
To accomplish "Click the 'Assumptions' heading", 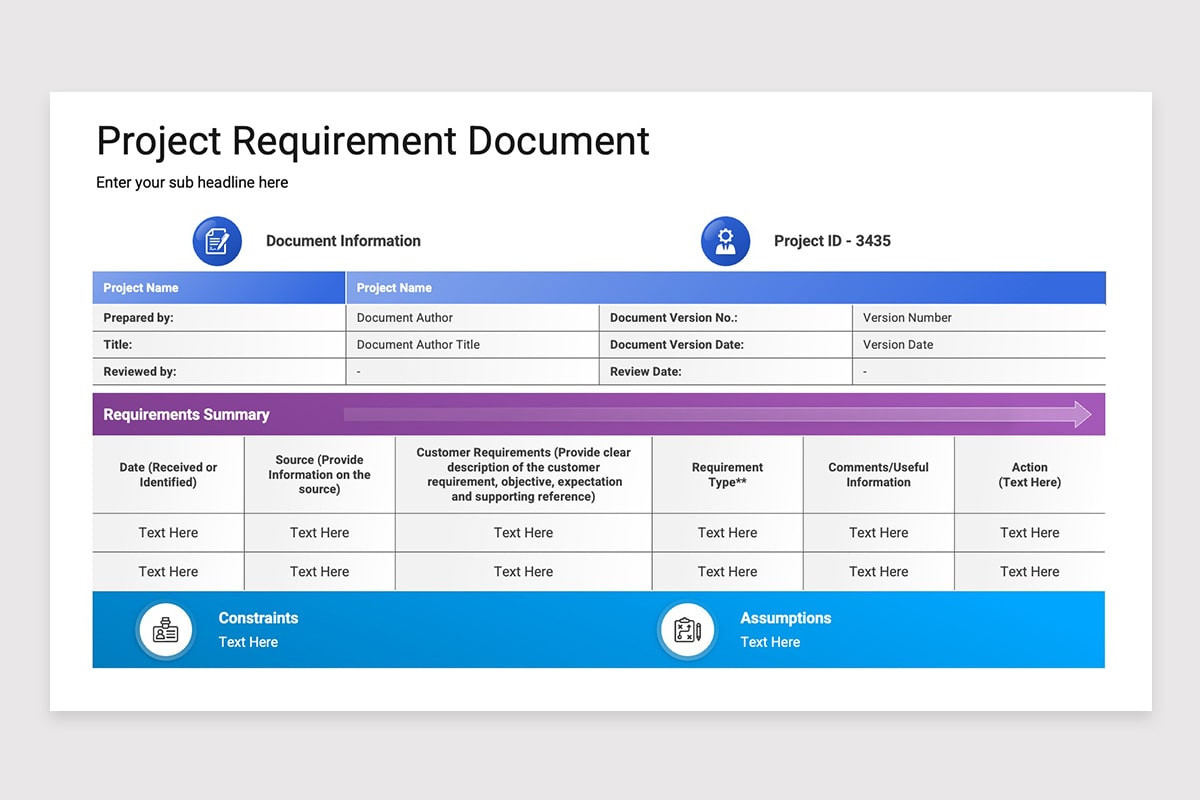I will [x=786, y=618].
